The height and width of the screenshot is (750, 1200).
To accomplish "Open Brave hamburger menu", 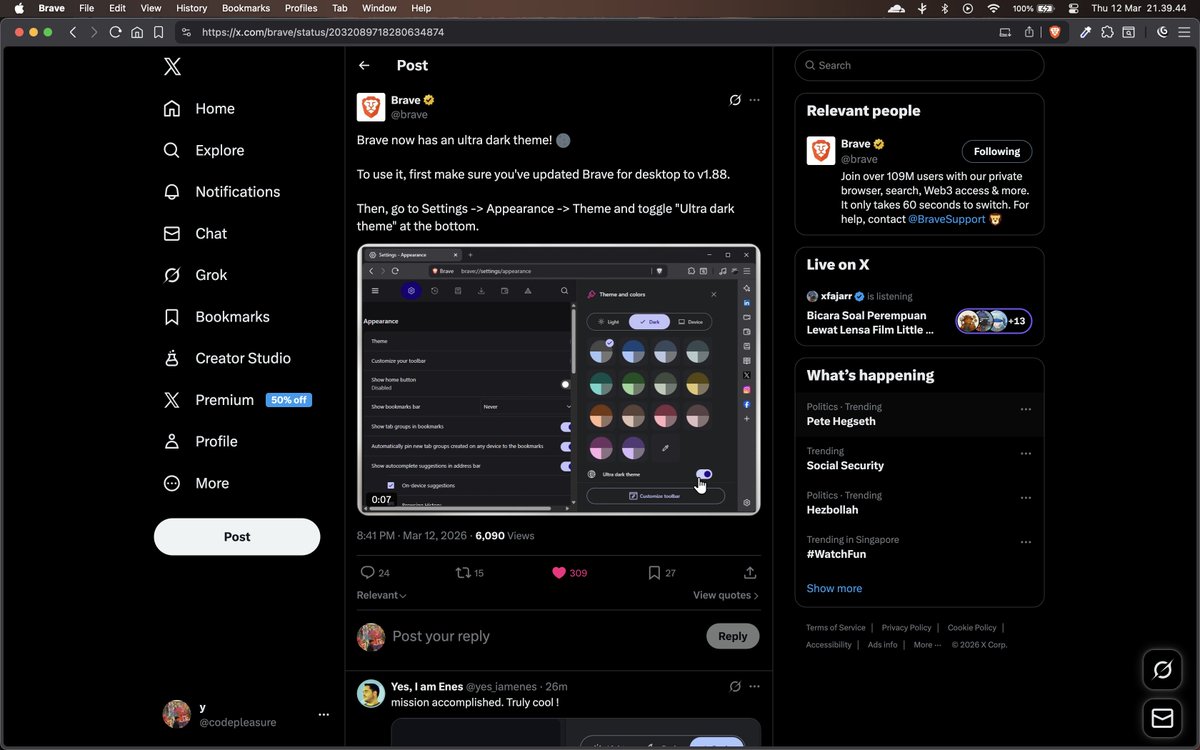I will click(1182, 32).
